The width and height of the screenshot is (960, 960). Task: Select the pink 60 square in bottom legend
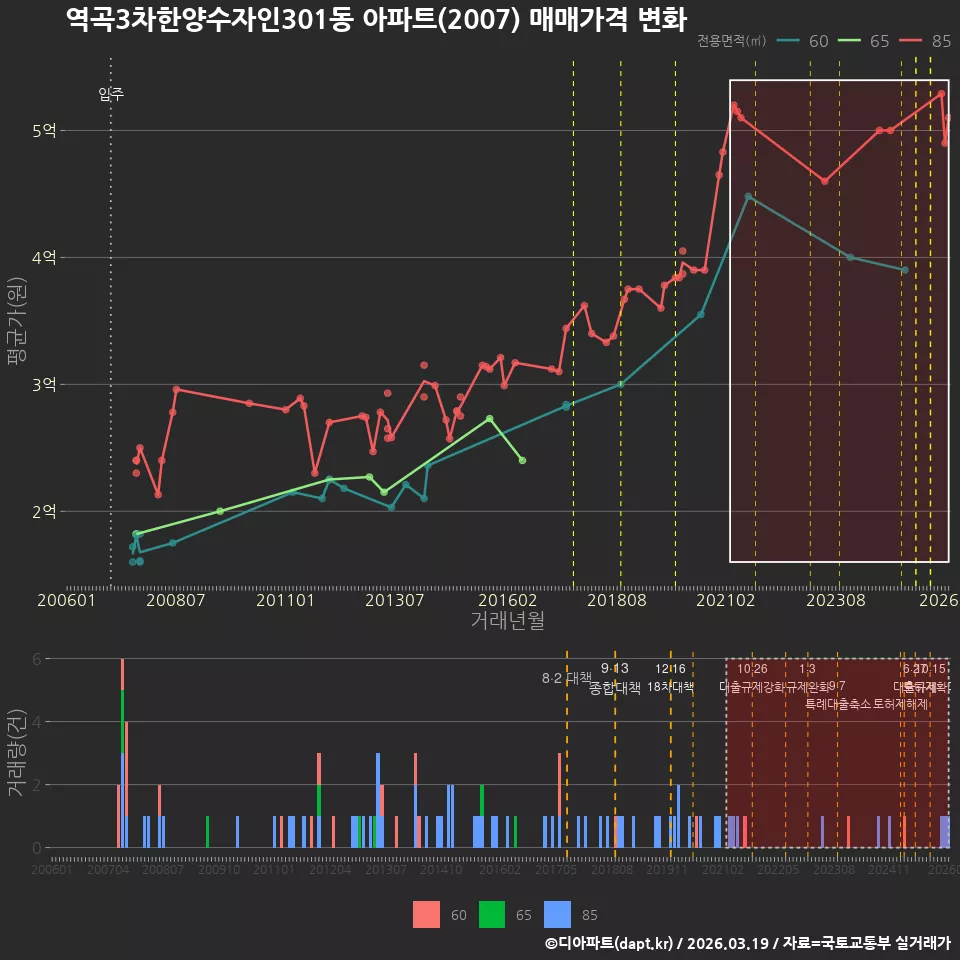pos(426,915)
